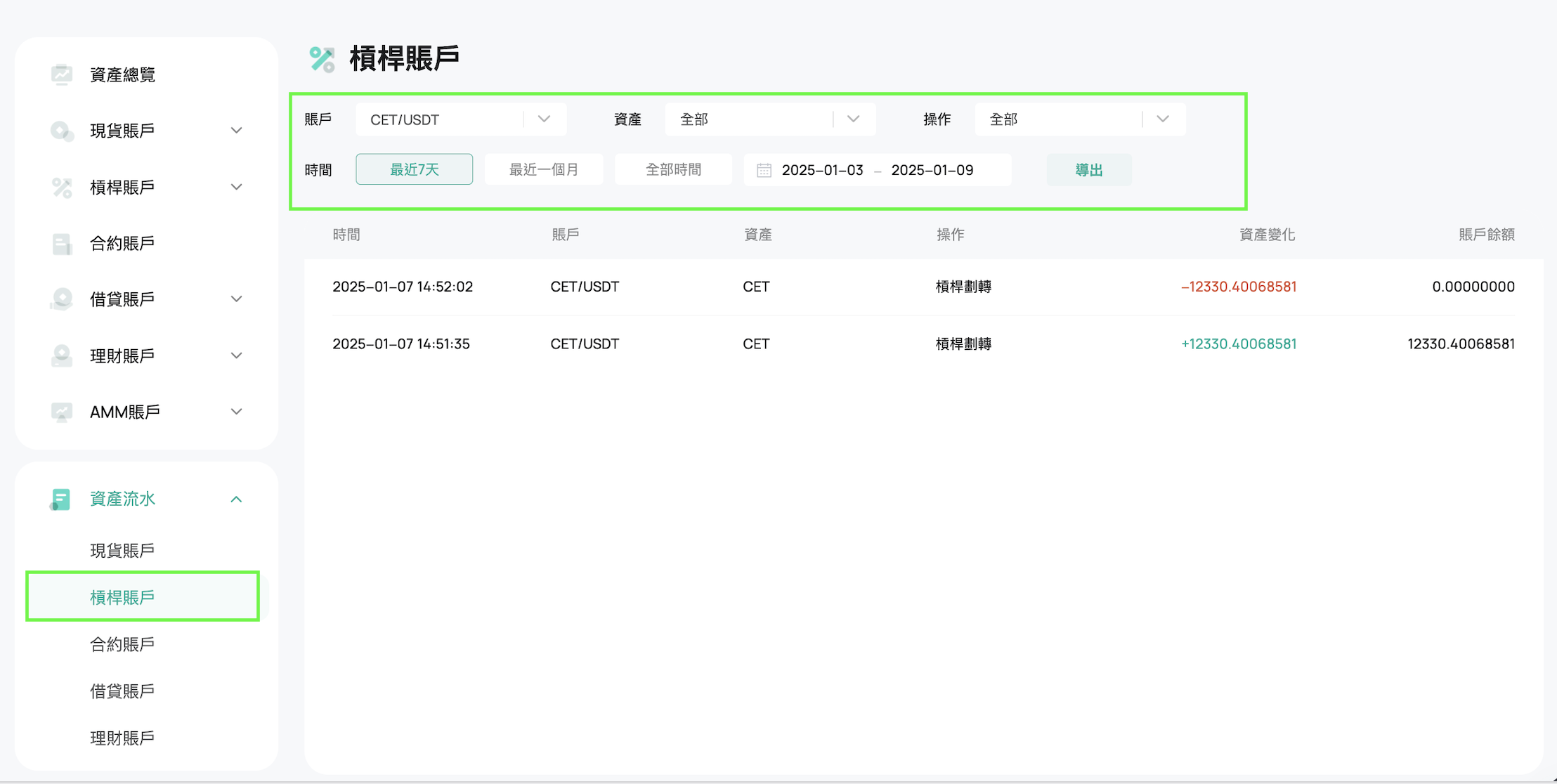Click timestamp 2025-01-07 14:52:02
The width and height of the screenshot is (1557, 784).
click(403, 287)
